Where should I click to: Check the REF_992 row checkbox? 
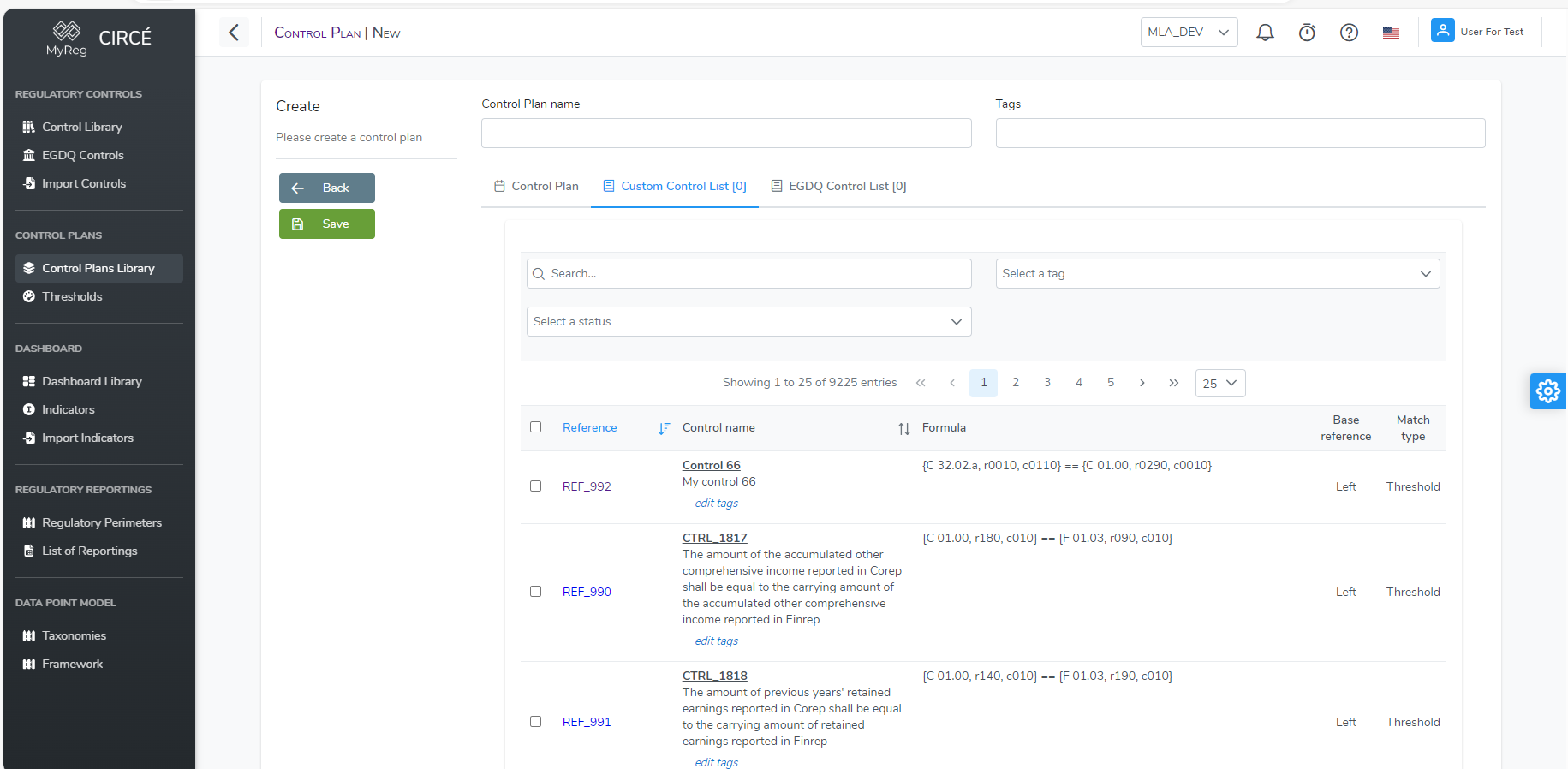536,486
